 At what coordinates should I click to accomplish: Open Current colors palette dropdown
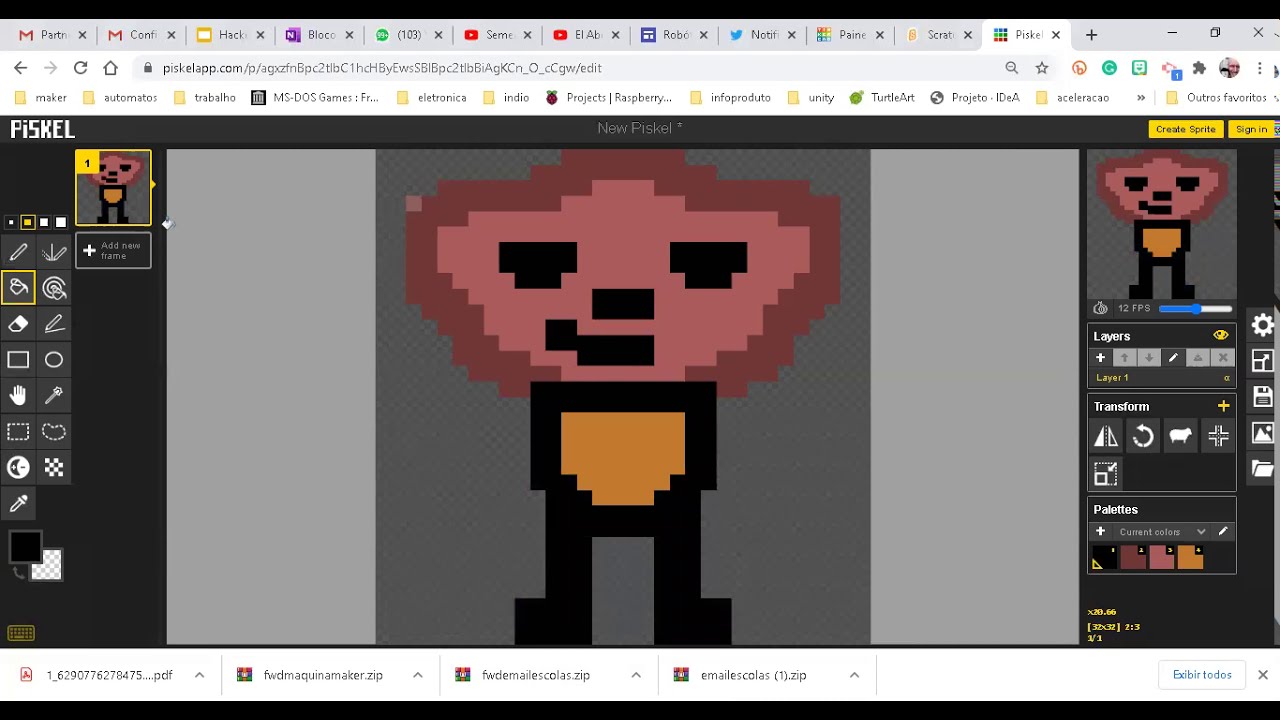coord(1161,532)
